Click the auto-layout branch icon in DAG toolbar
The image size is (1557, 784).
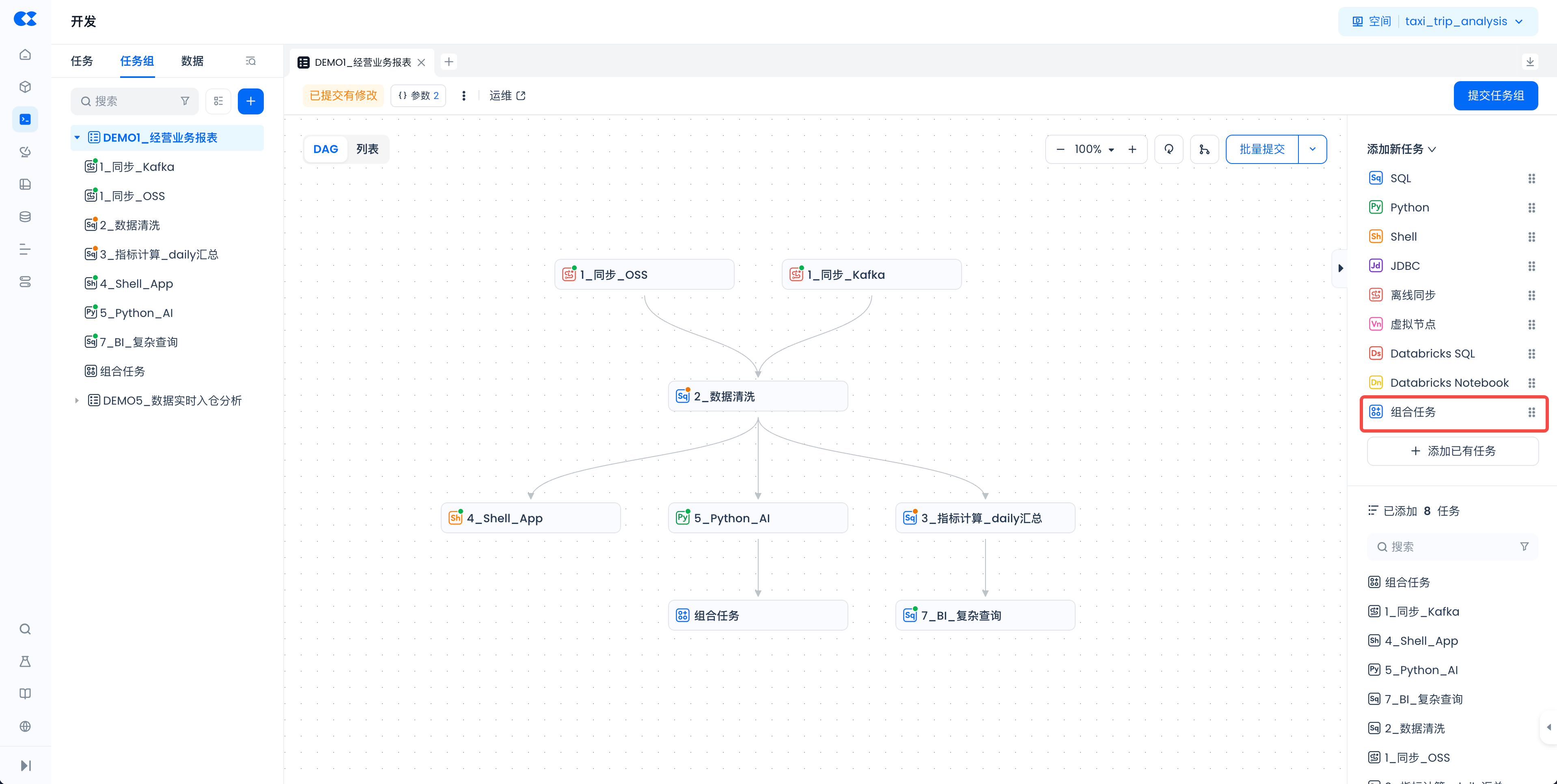pos(1204,149)
